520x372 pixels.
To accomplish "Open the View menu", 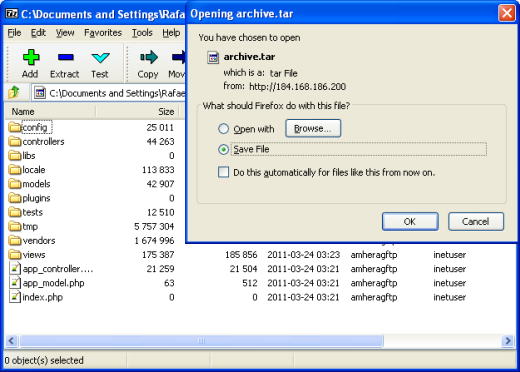I will pos(65,33).
